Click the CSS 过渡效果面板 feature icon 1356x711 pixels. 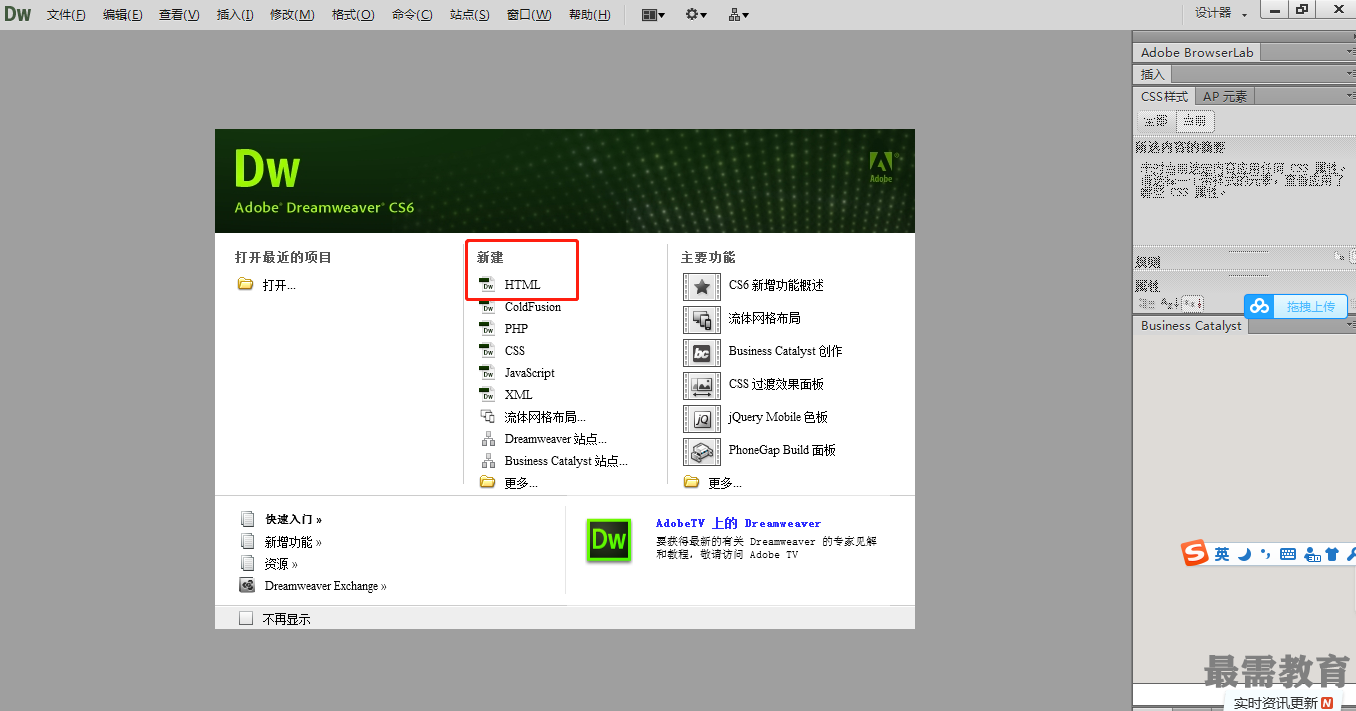(702, 386)
